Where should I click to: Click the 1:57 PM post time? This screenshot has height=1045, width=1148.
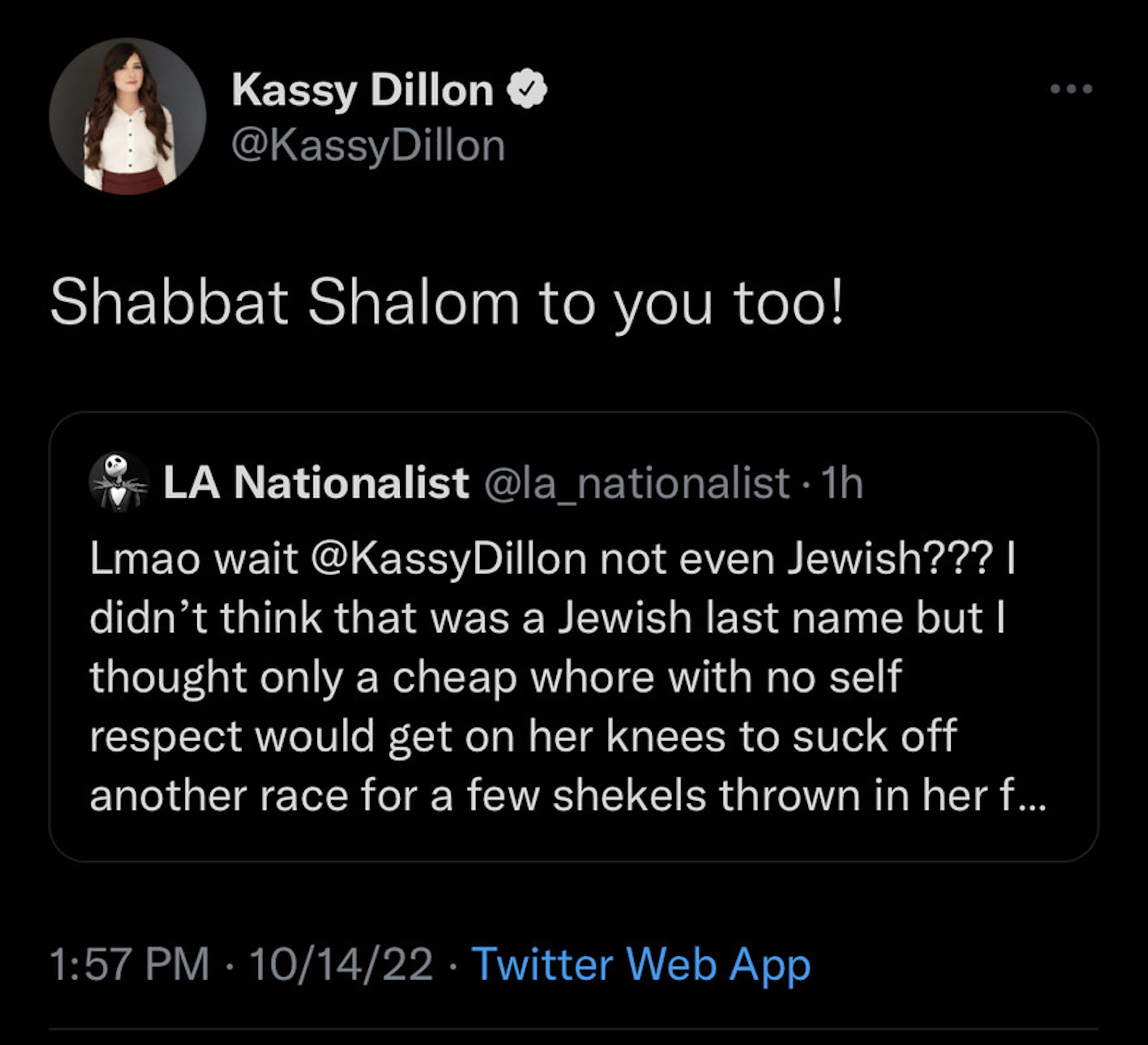pos(130,964)
